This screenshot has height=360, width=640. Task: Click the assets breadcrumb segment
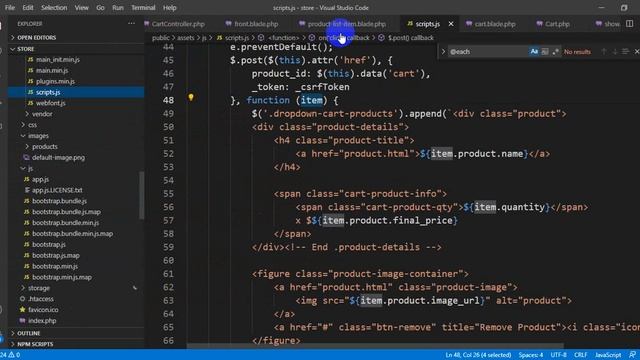[x=186, y=38]
